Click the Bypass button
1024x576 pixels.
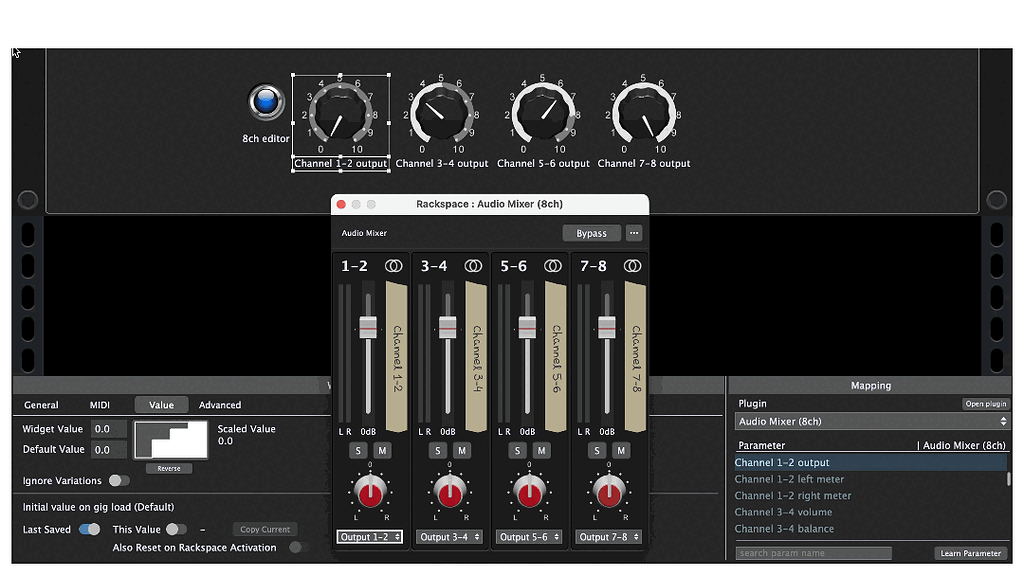[x=591, y=233]
